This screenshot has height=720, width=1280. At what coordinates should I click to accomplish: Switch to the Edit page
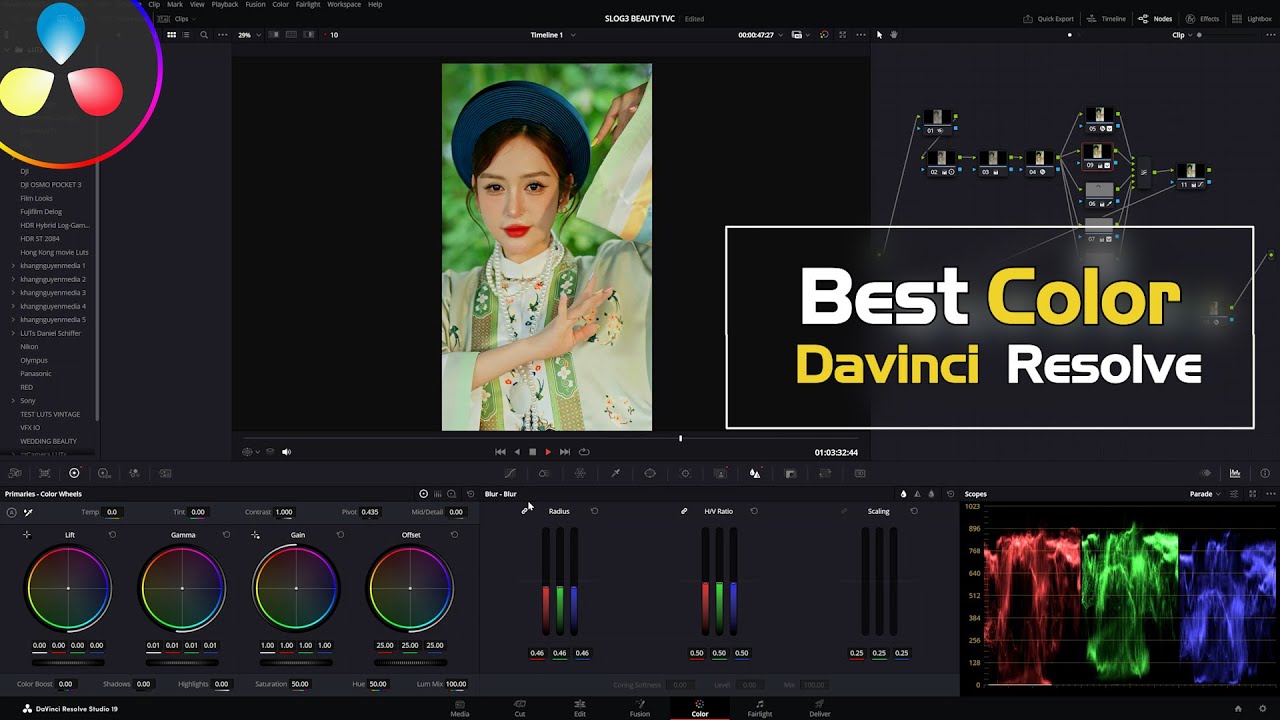580,708
